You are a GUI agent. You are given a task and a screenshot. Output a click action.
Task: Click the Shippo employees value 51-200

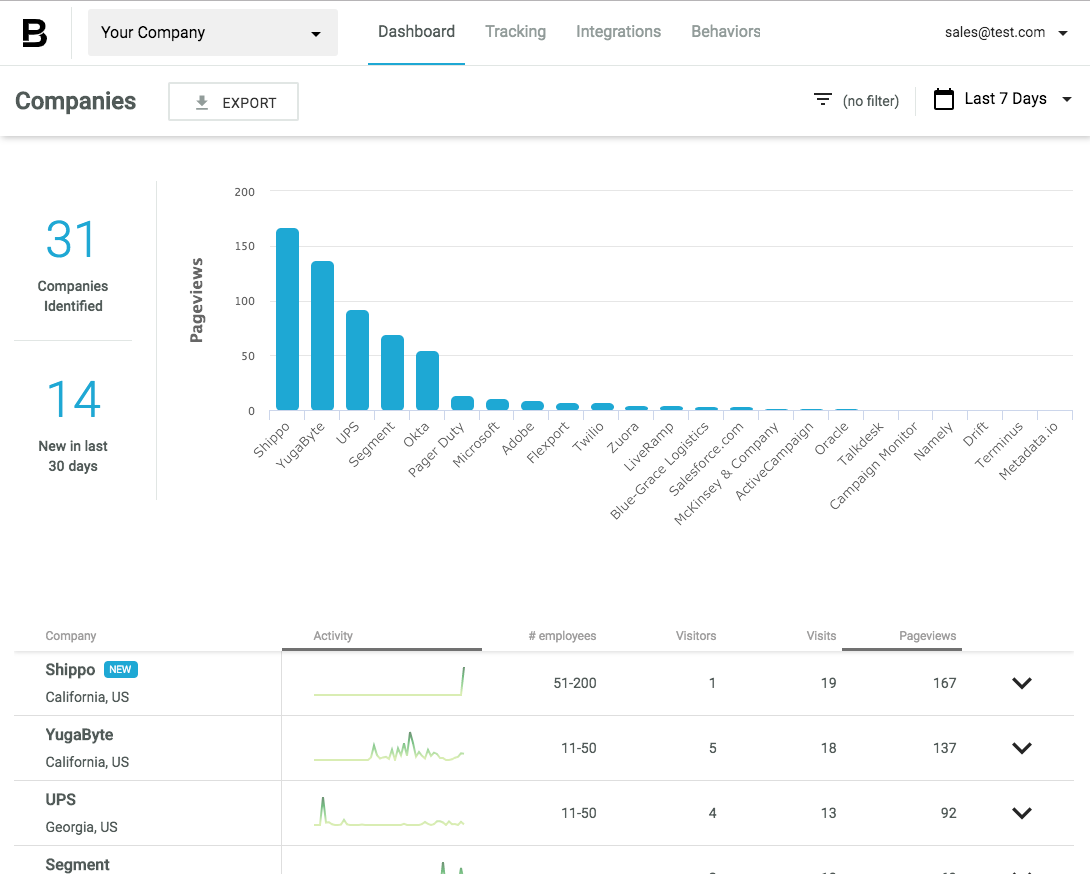(x=575, y=683)
